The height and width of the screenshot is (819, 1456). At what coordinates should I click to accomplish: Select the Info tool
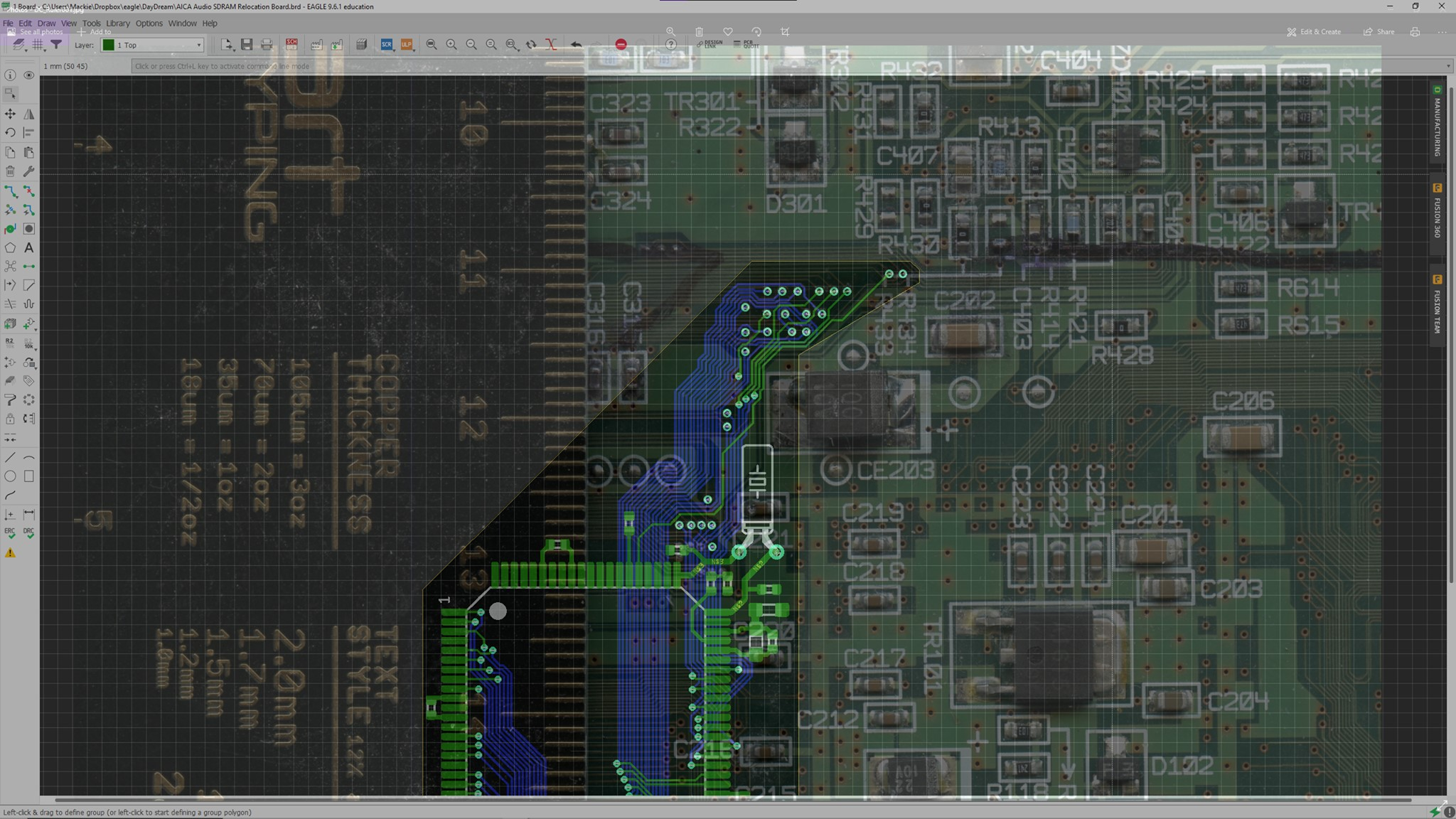pyautogui.click(x=10, y=75)
